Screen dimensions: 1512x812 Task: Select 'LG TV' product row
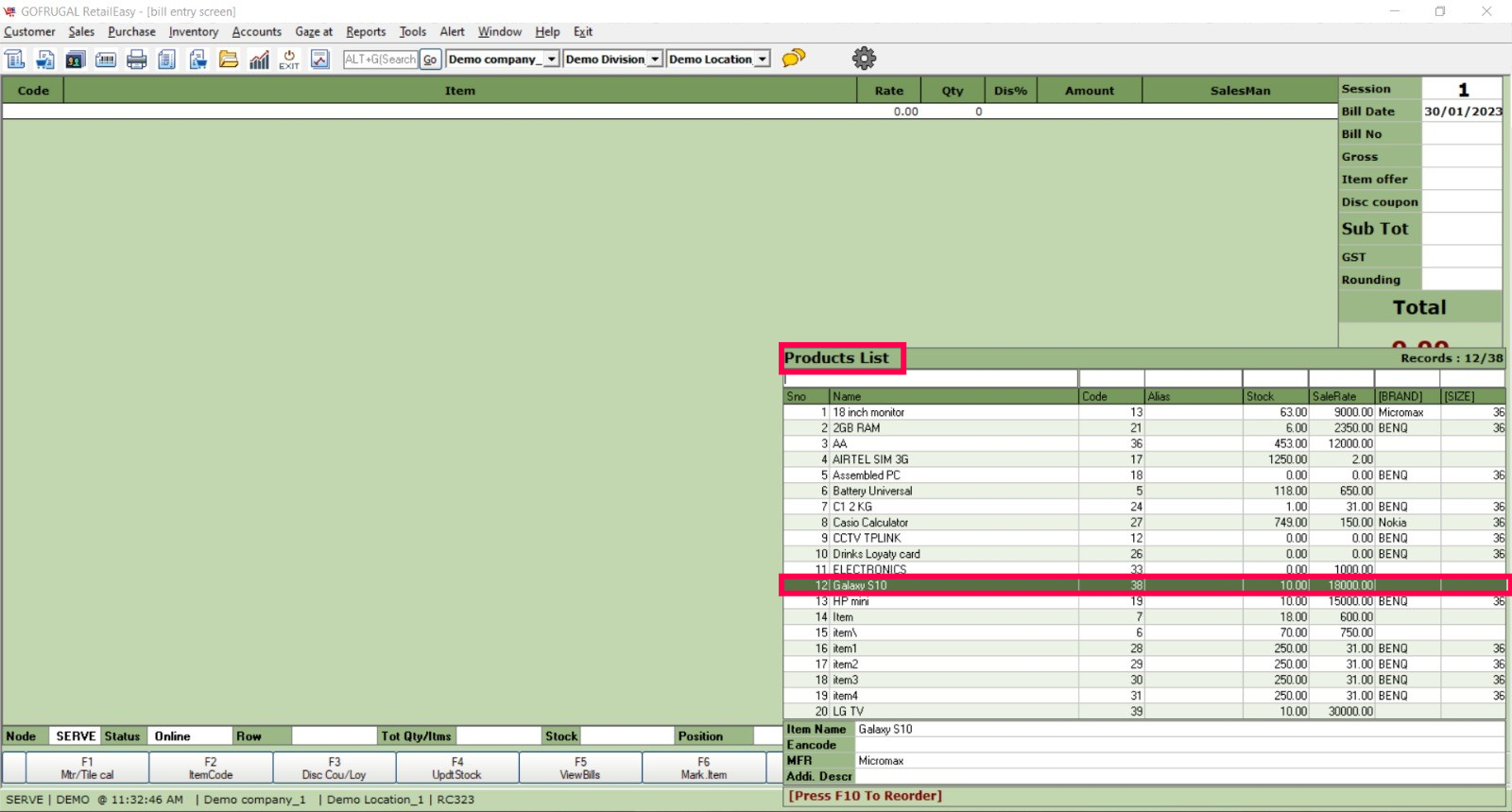pos(1144,712)
